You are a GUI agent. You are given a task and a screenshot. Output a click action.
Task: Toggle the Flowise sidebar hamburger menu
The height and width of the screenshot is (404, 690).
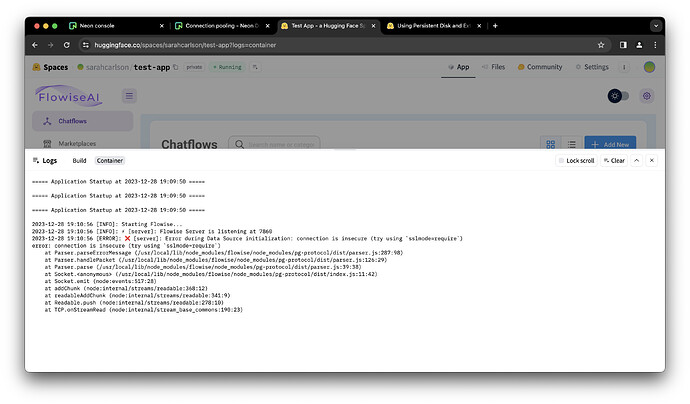(129, 95)
